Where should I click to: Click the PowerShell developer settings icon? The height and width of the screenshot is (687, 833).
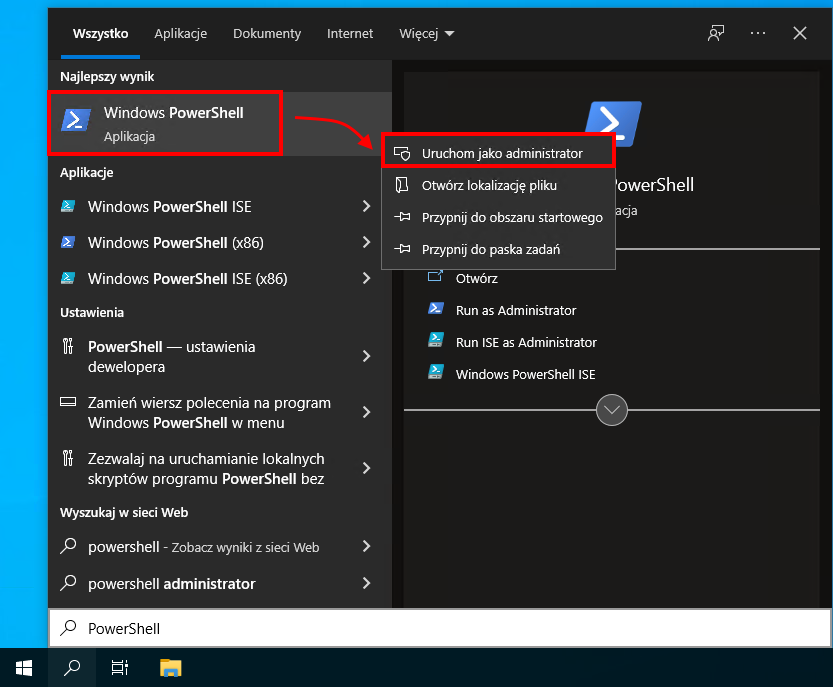[68, 346]
